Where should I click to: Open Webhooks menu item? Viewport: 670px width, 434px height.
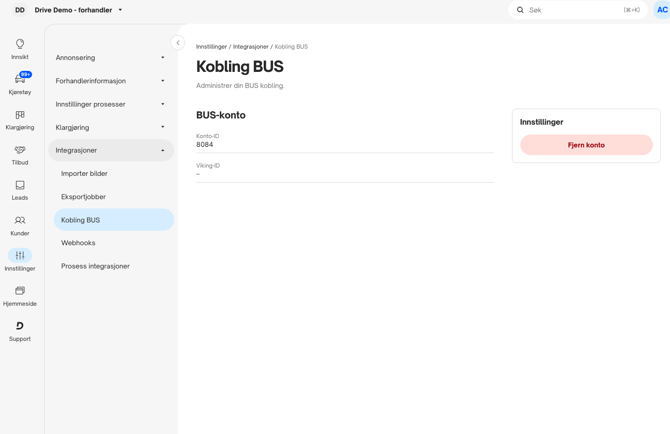113,243
